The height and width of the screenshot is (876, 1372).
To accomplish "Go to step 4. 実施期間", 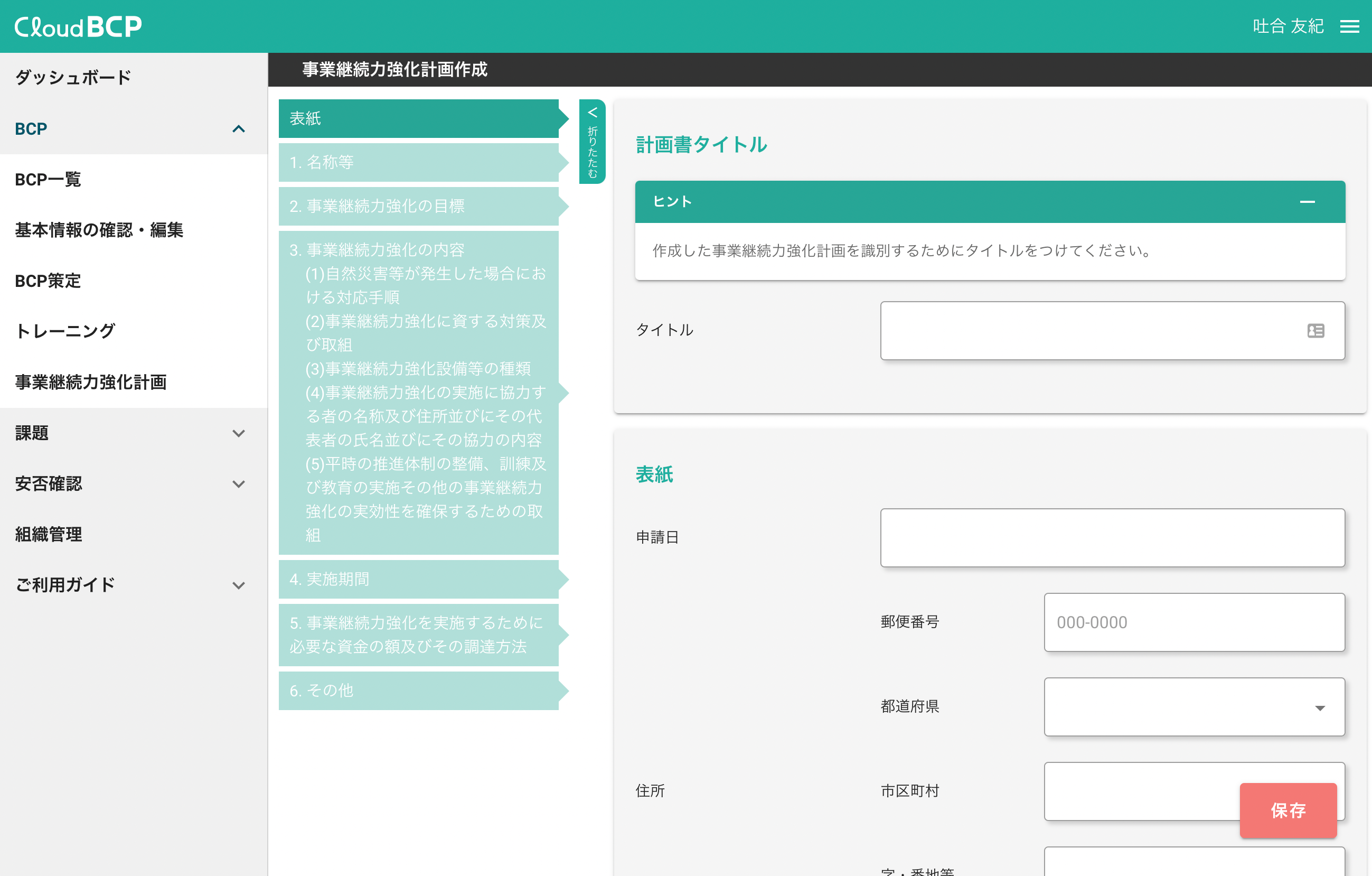I will pos(419,579).
